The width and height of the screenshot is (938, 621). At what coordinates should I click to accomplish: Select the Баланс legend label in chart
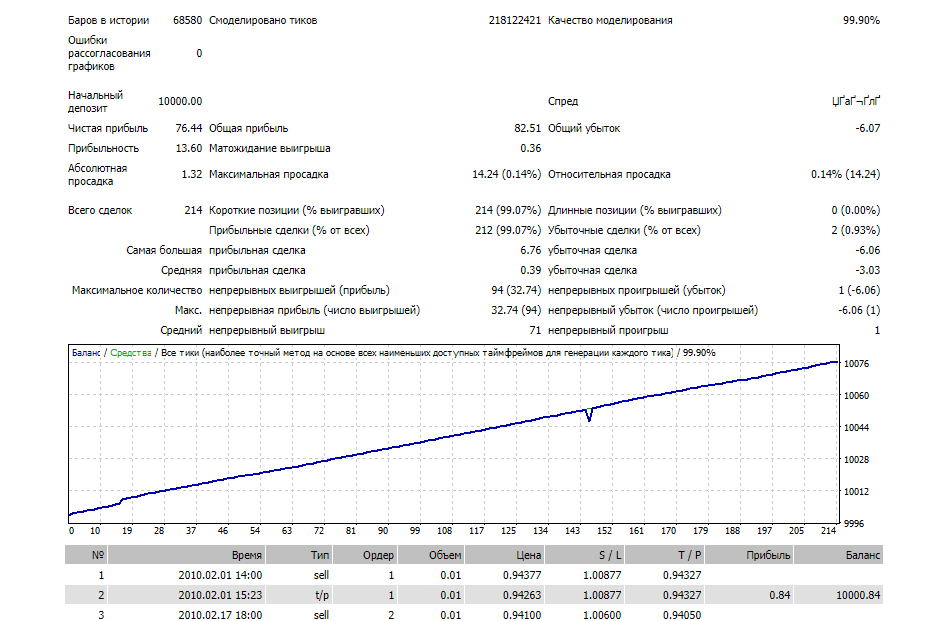(x=86, y=353)
